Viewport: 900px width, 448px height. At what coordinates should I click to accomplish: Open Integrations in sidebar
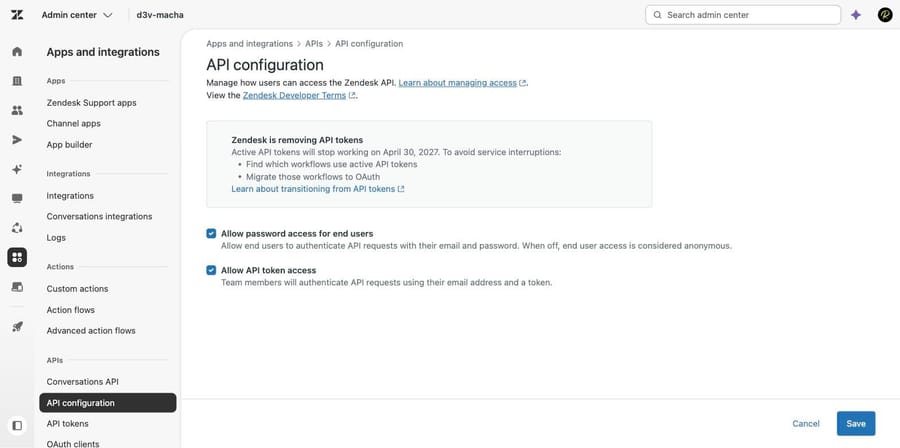70,196
